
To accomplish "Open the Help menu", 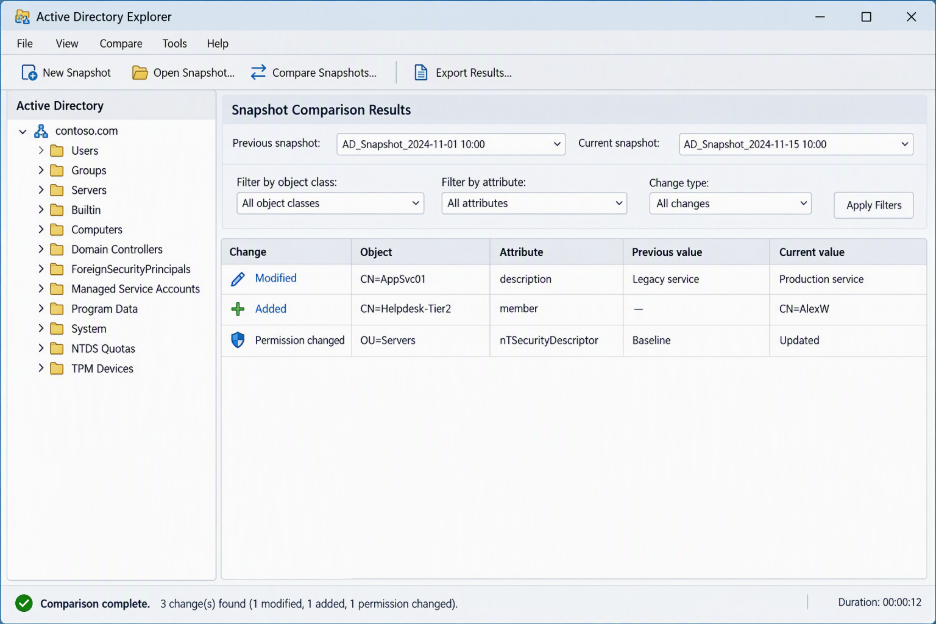I will click(x=217, y=44).
